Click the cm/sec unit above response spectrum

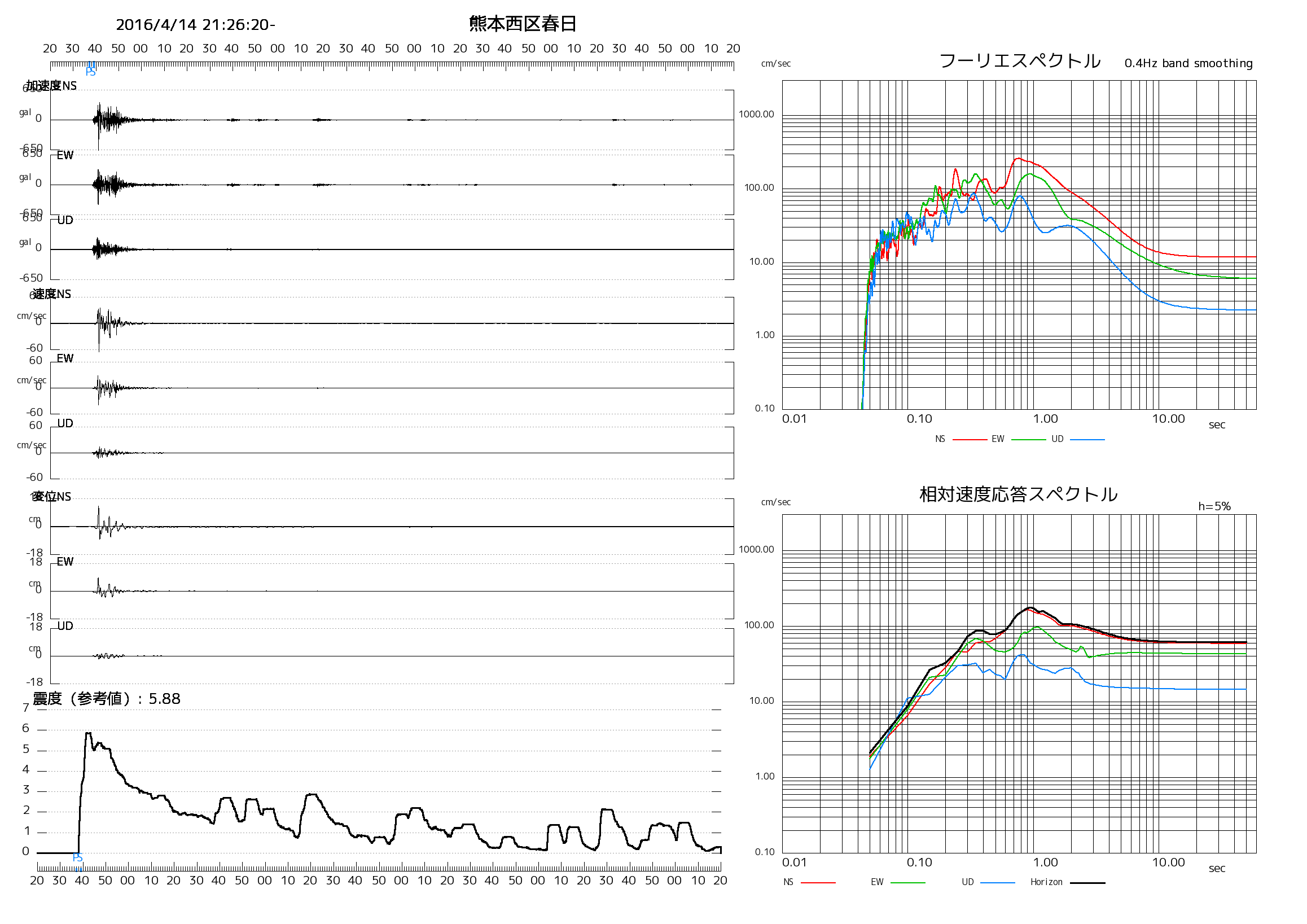776,502
